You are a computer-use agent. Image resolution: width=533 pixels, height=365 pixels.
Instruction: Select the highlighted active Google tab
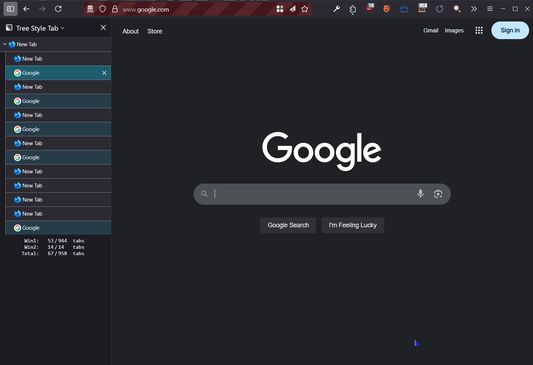[58, 73]
